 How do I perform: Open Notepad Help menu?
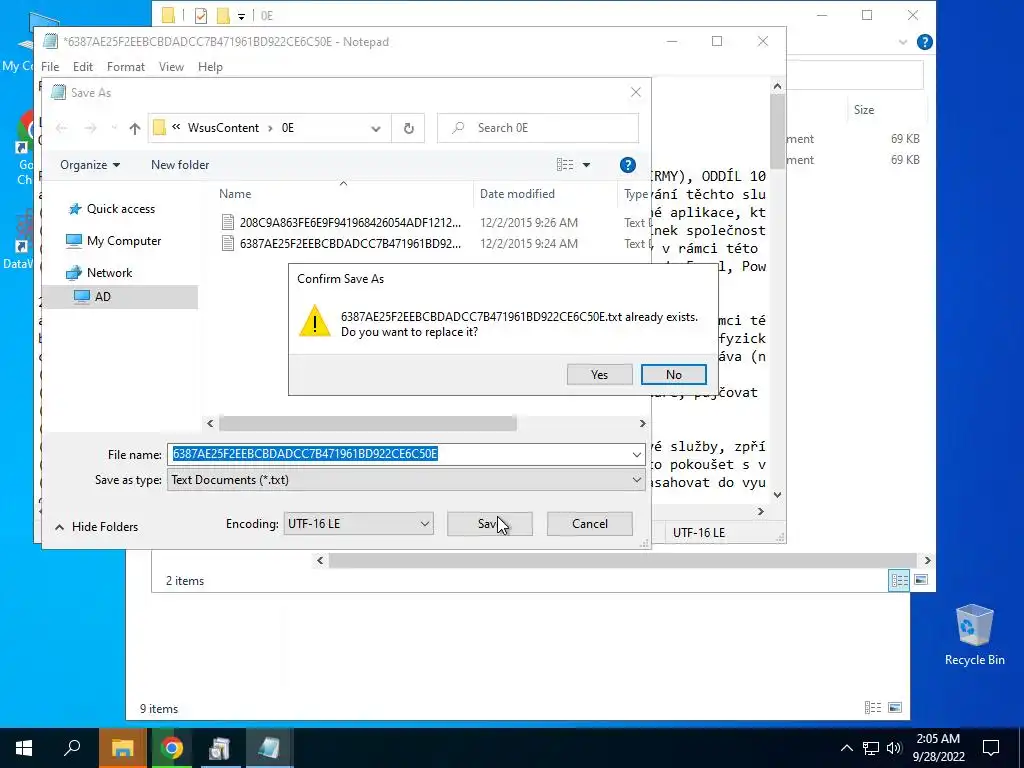point(210,67)
